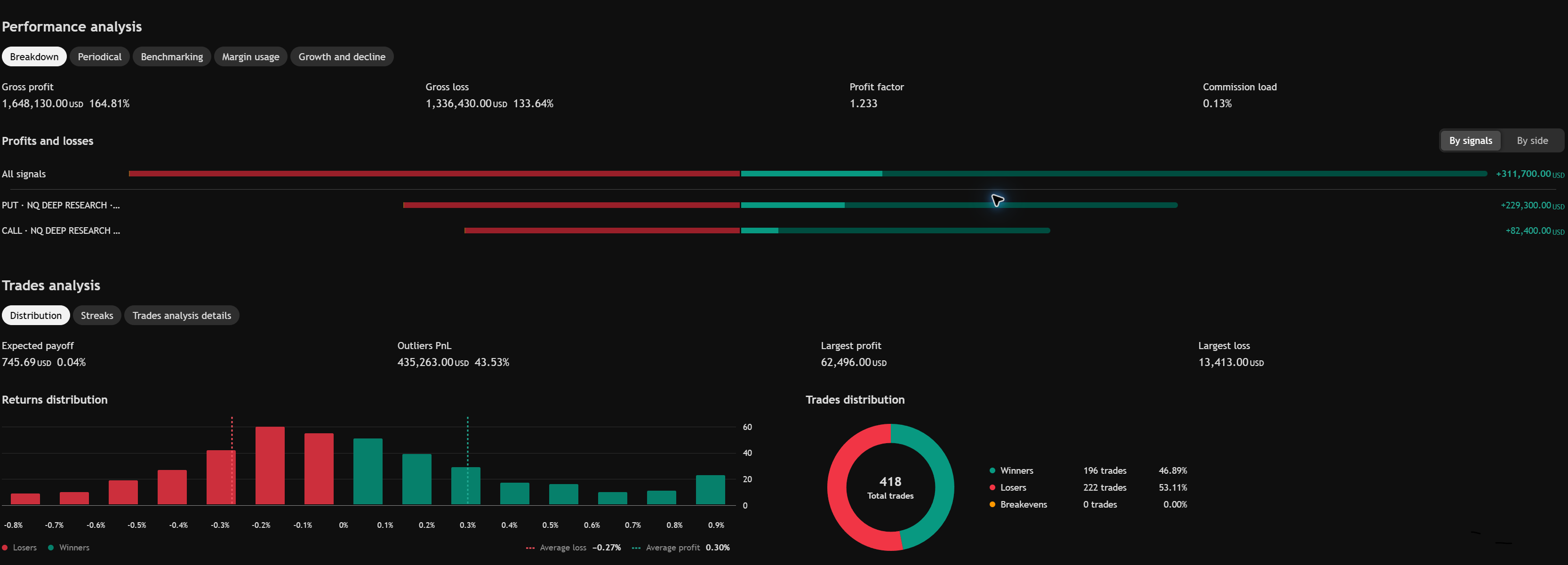Click the Profit factor 1.233 value
Viewport: 1568px width, 565px height.
863,103
